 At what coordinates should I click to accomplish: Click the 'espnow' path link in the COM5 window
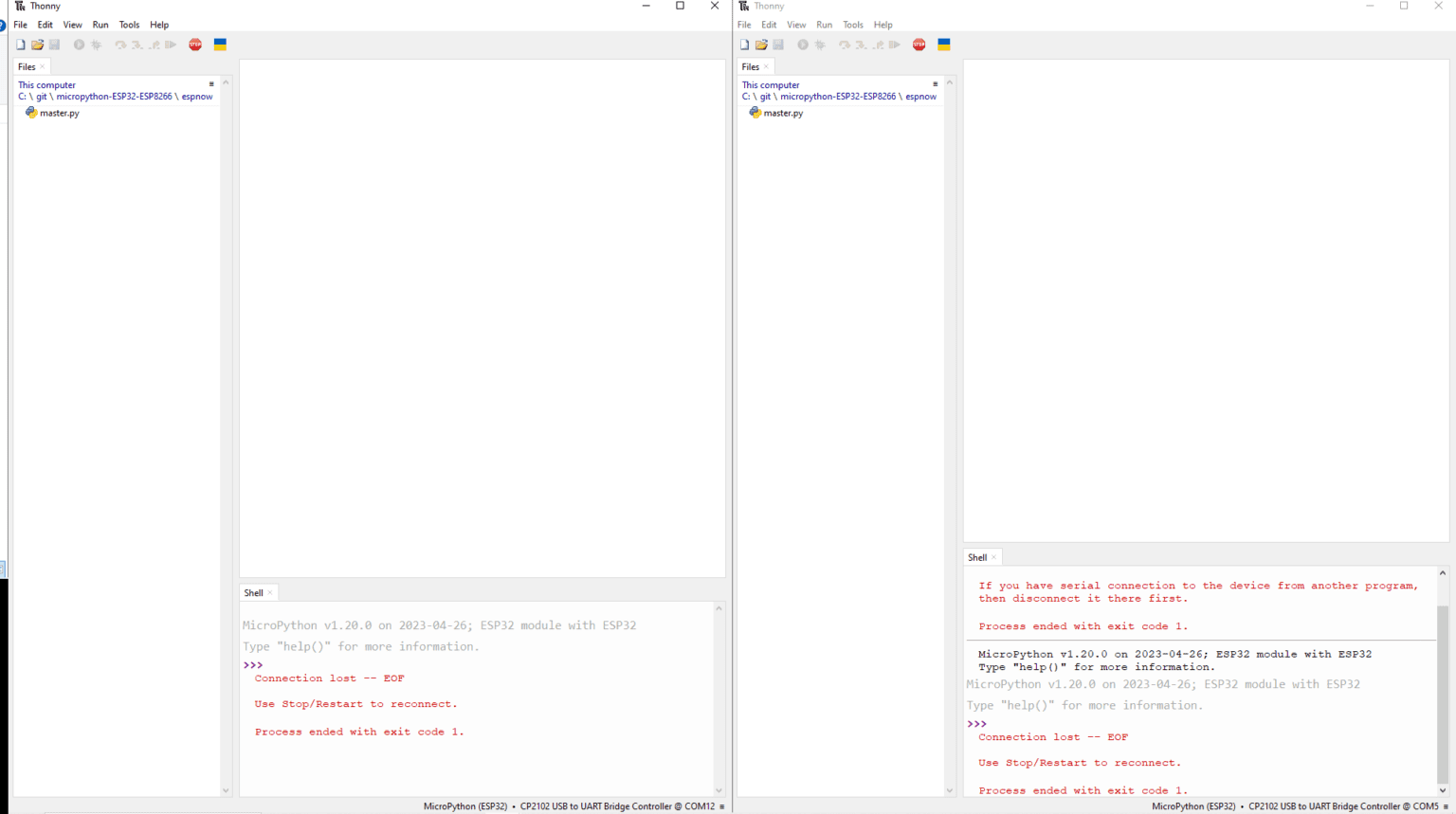pyautogui.click(x=920, y=97)
